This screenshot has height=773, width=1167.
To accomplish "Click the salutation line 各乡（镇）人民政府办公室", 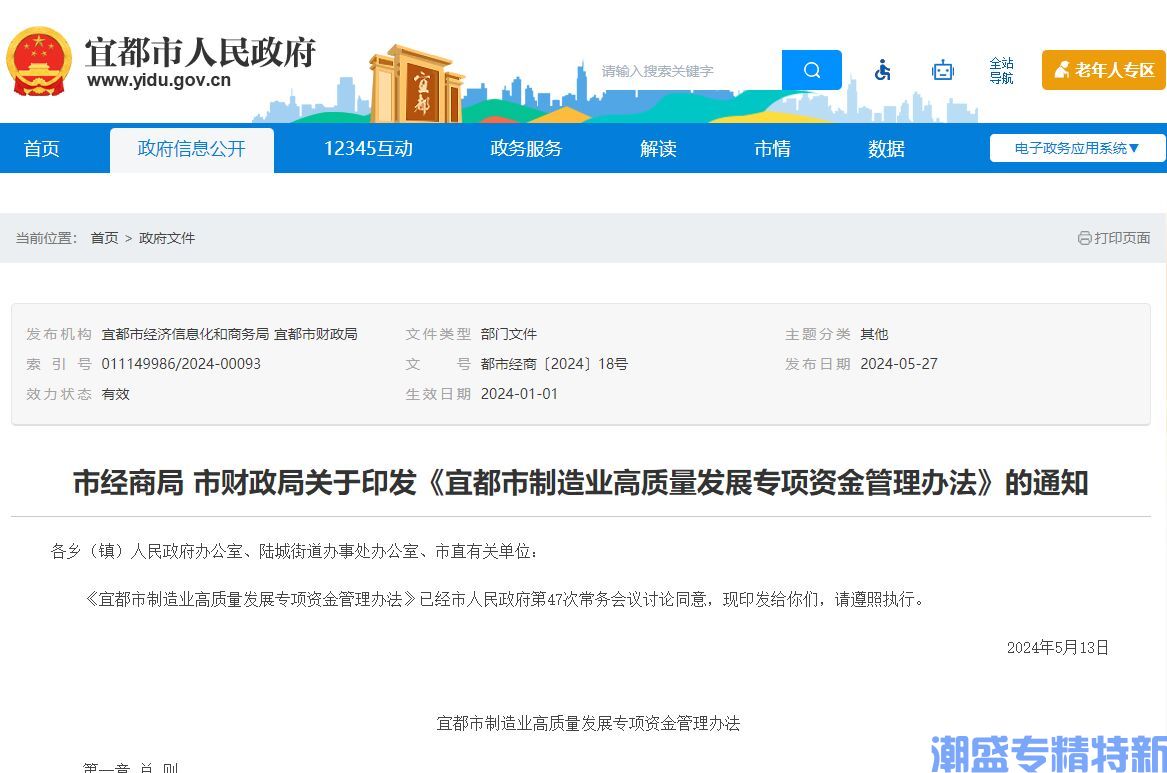I will coord(294,551).
